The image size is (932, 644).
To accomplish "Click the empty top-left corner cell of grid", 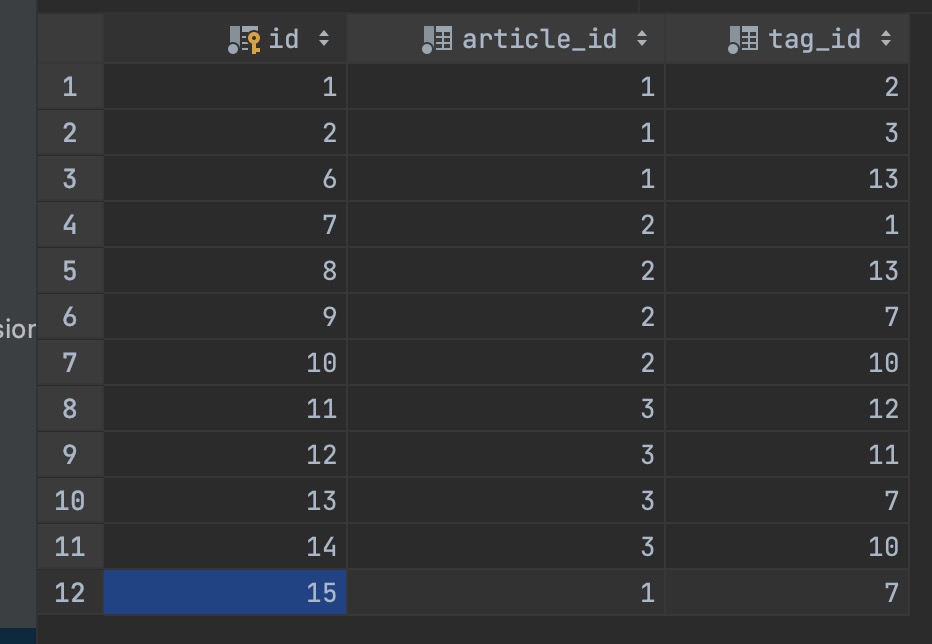I will click(x=70, y=40).
